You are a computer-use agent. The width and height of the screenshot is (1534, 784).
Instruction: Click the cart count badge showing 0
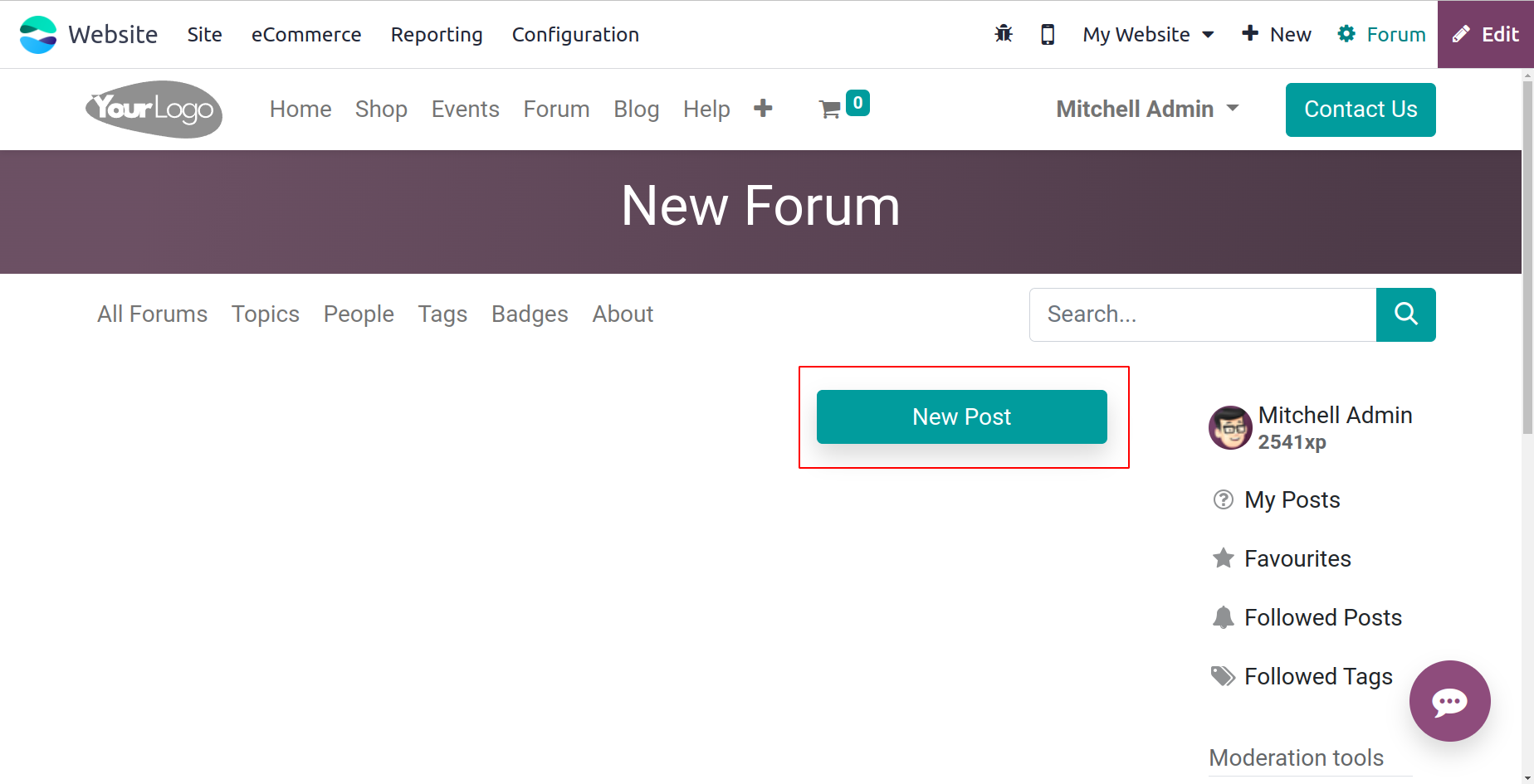(x=857, y=103)
